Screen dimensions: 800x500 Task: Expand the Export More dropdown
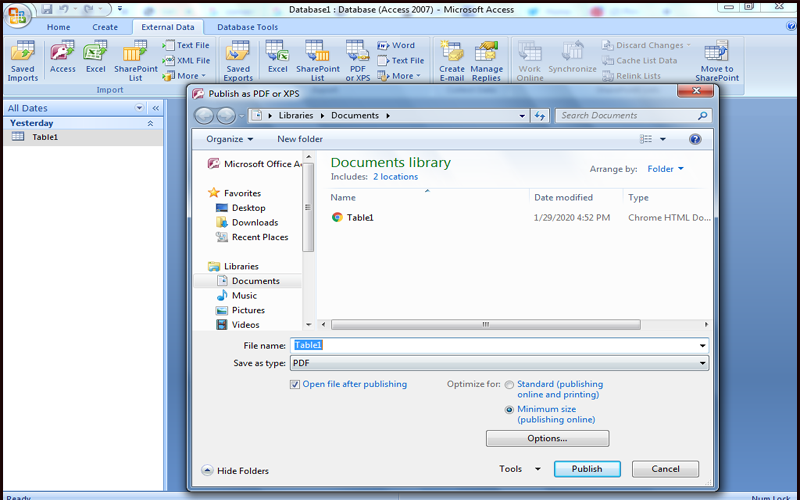[x=399, y=76]
